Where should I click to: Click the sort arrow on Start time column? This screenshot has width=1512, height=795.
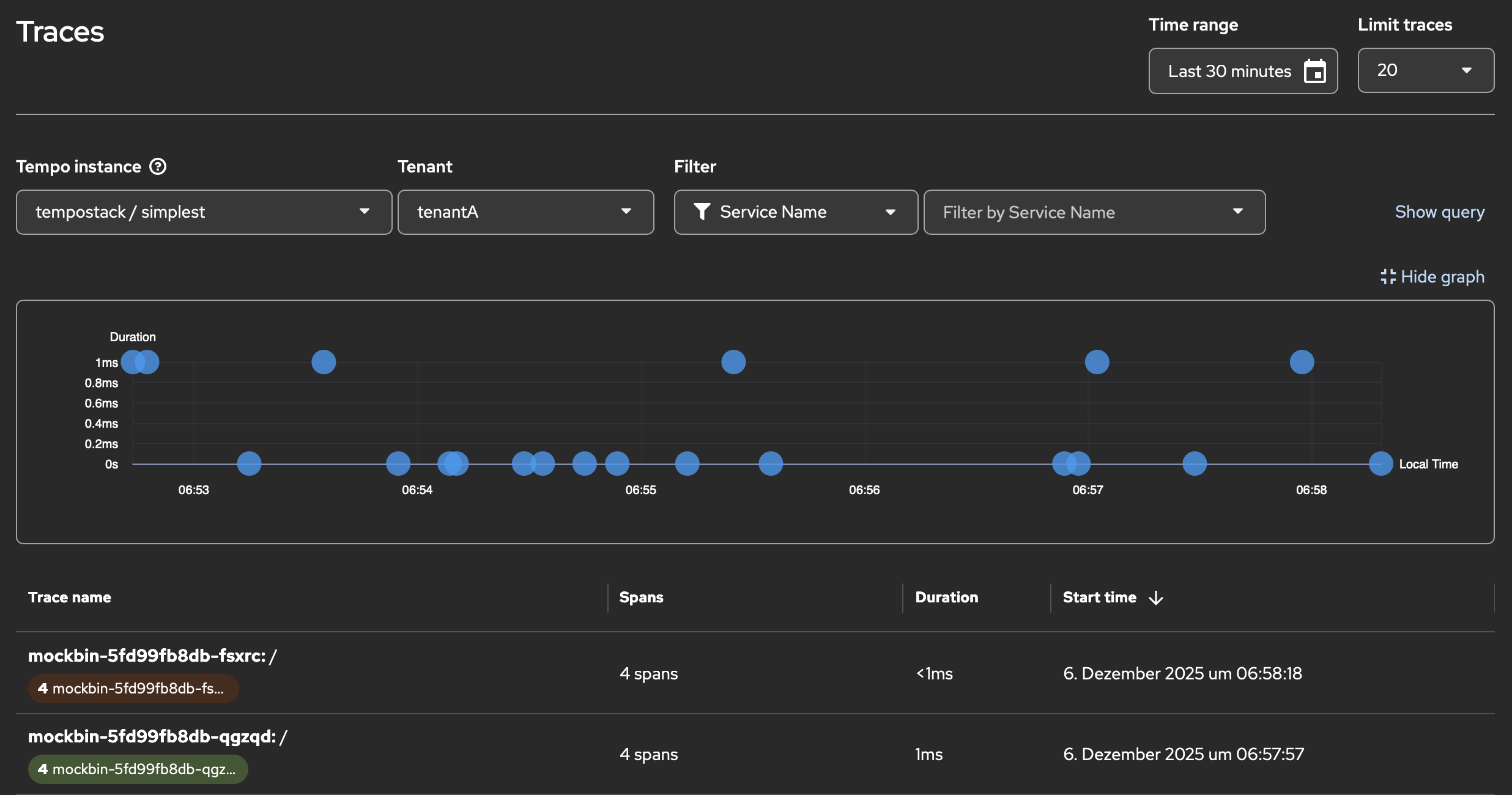(1156, 597)
